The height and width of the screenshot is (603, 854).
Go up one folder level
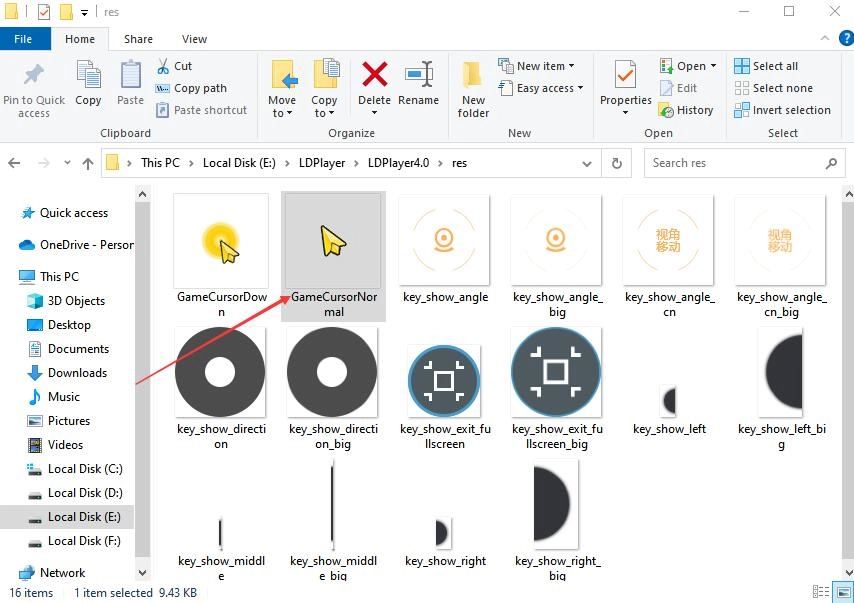pos(88,163)
